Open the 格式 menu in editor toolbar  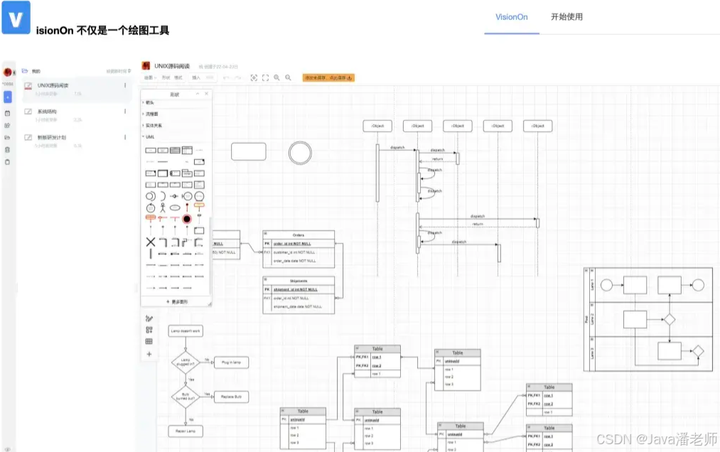click(x=179, y=78)
